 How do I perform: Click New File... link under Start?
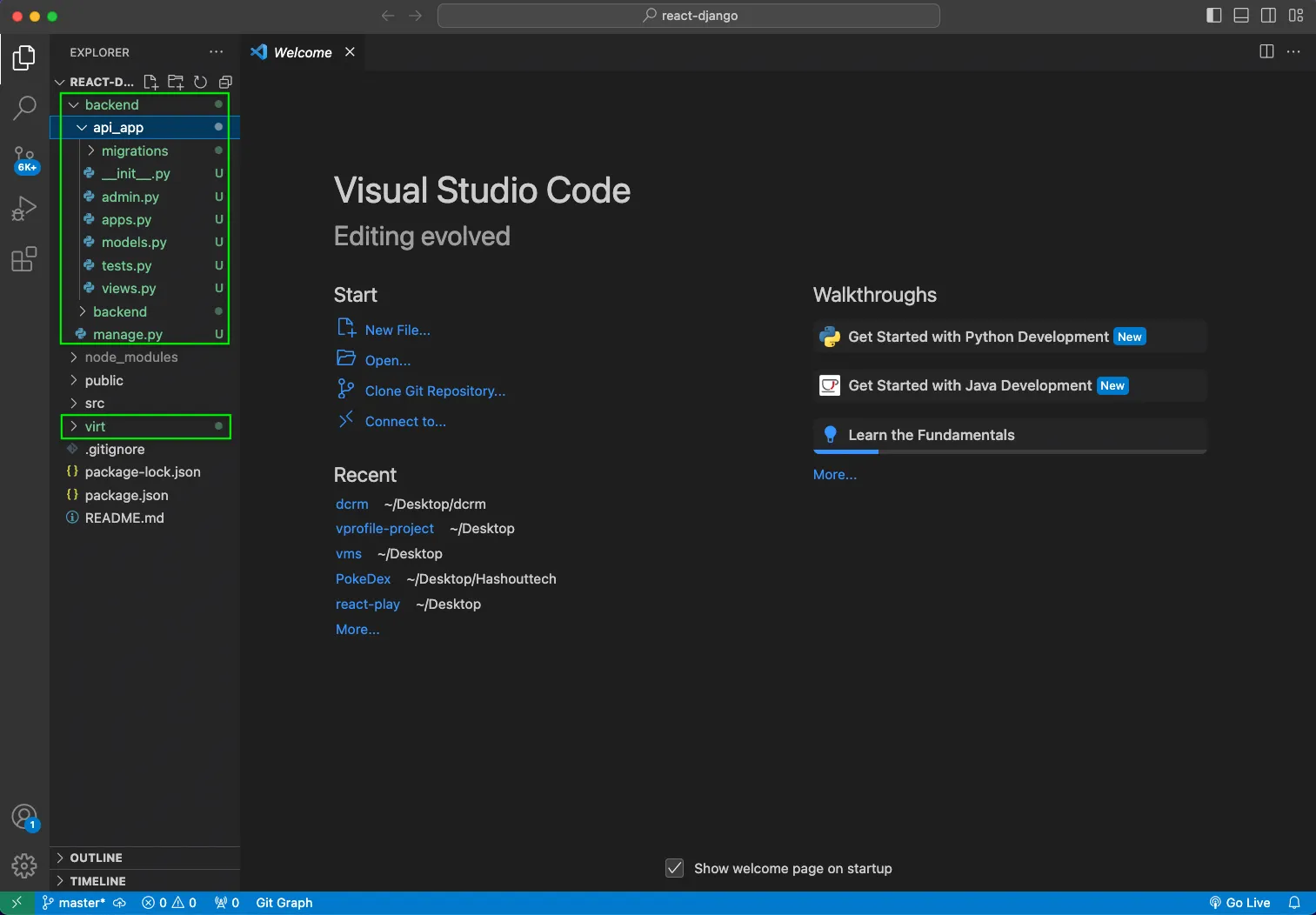coord(397,331)
